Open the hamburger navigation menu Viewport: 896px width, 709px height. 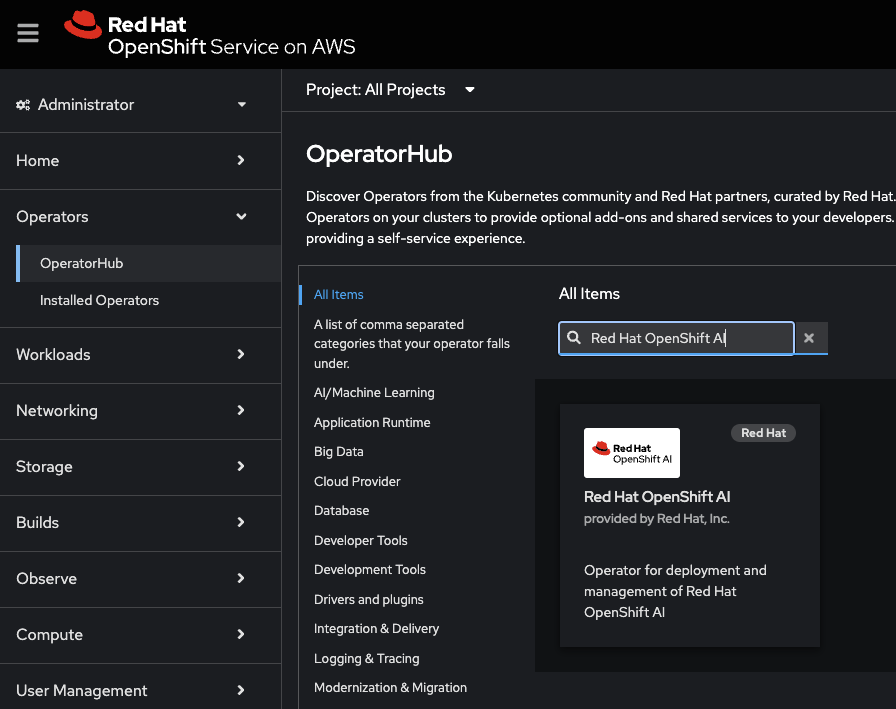[28, 33]
